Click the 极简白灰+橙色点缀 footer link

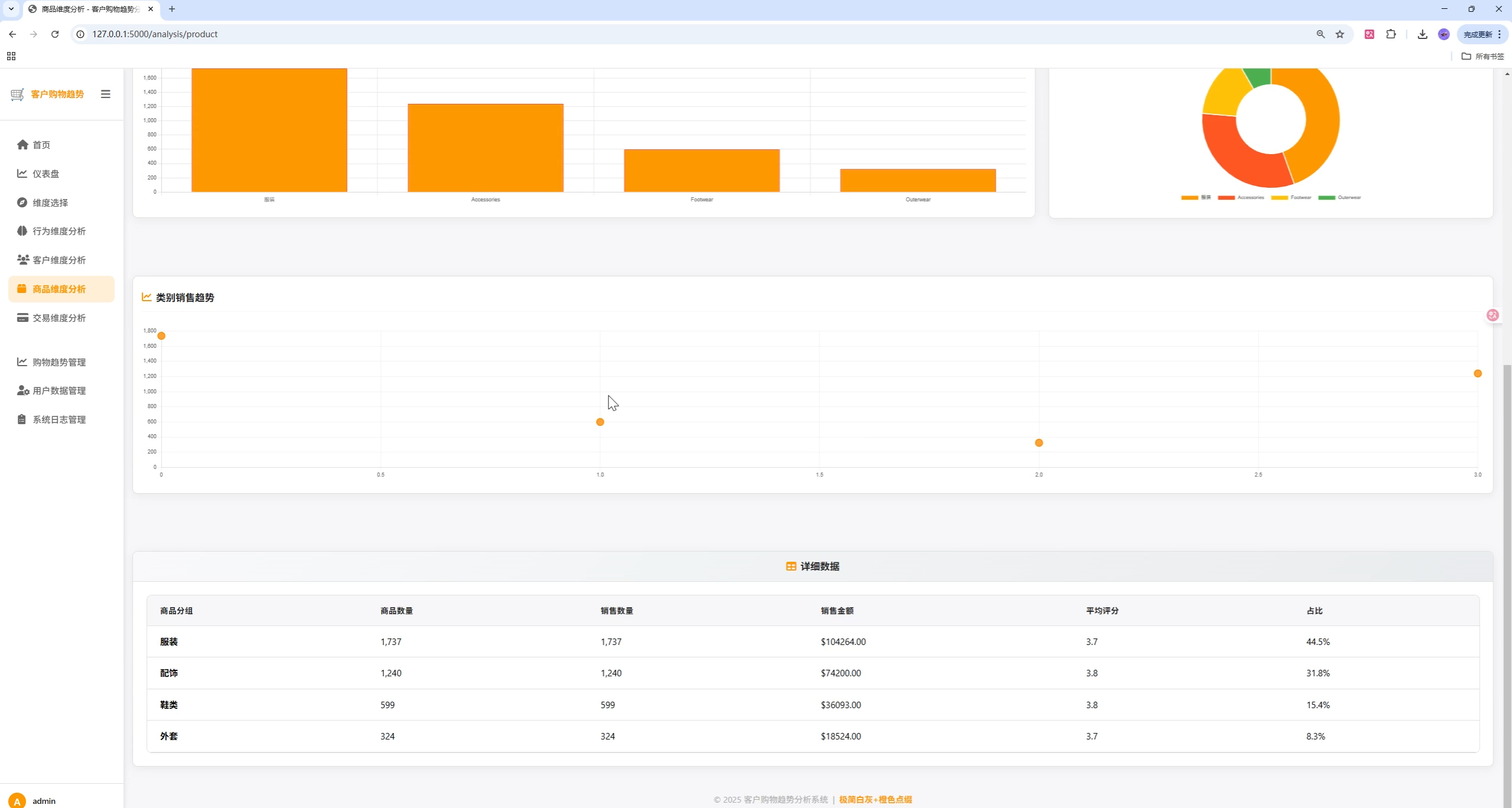(x=875, y=799)
